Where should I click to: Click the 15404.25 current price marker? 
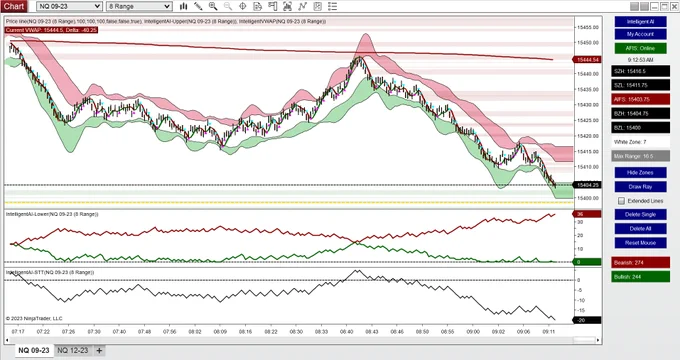pyautogui.click(x=587, y=185)
